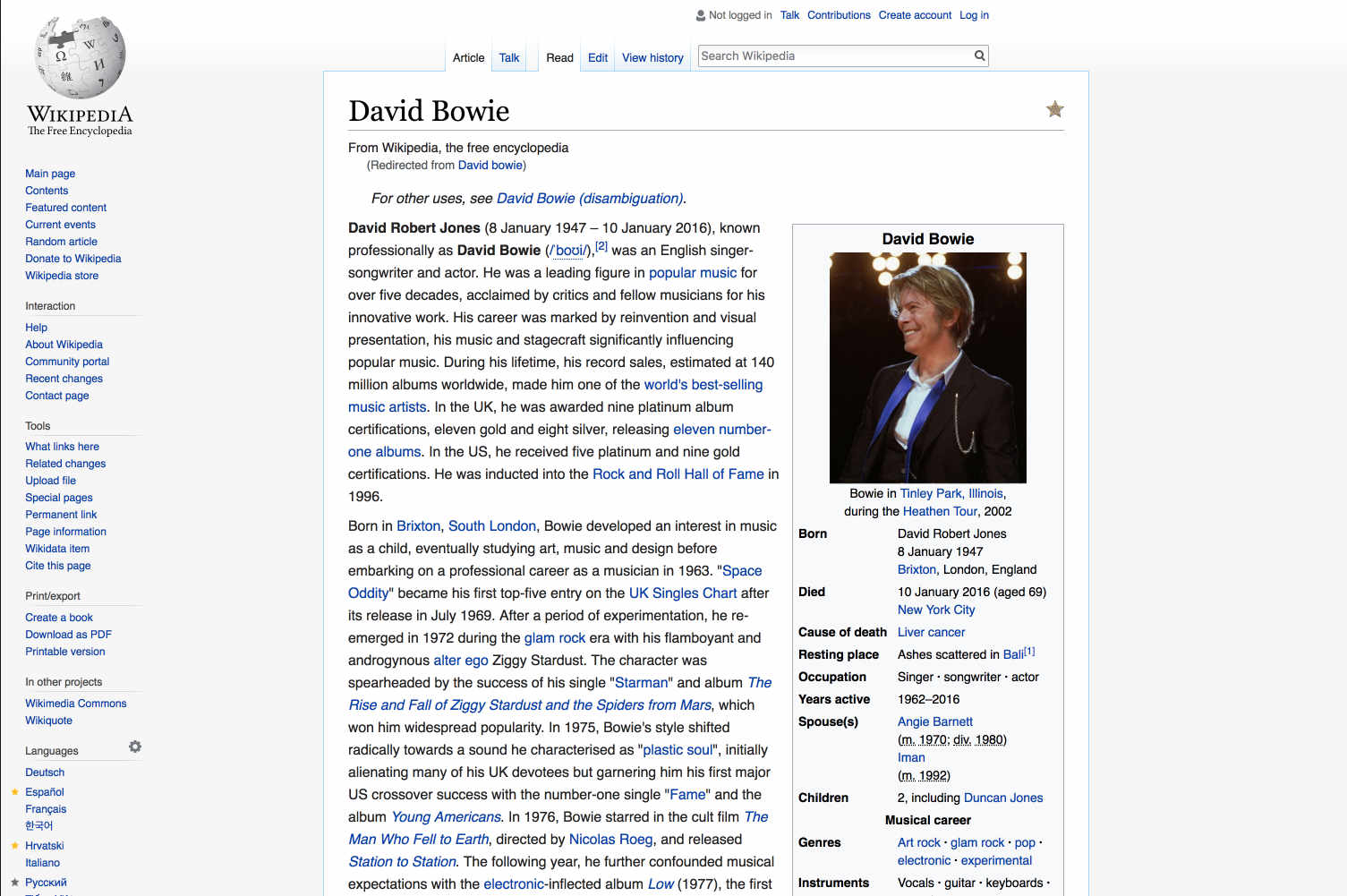Screen dimensions: 1347x896
Task: Open Page information
Action: pos(65,532)
